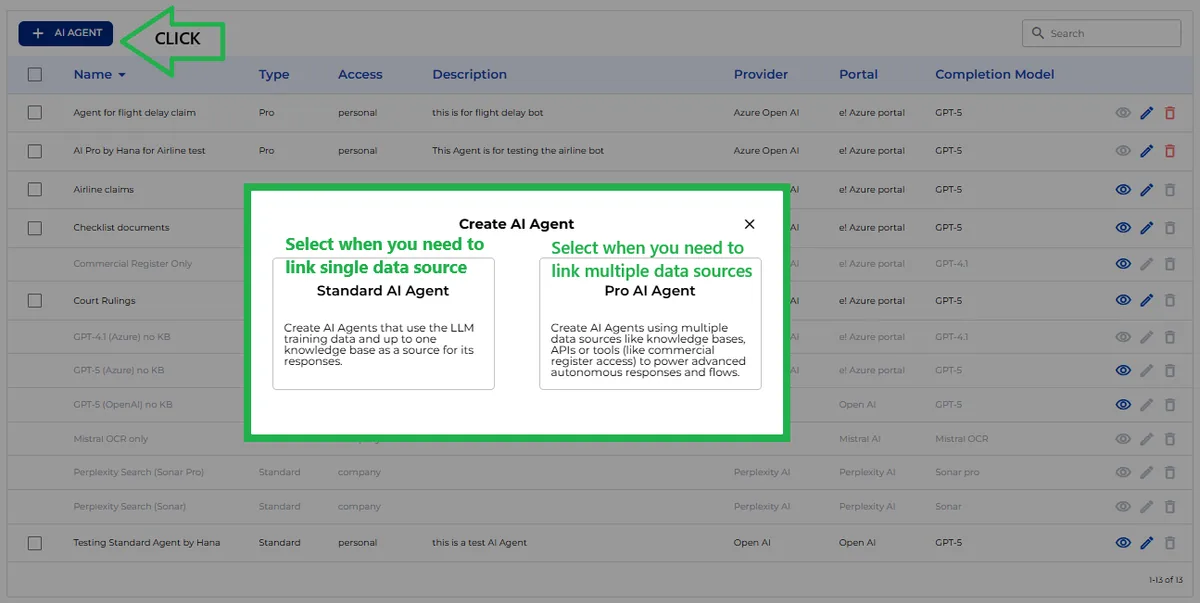This screenshot has height=603, width=1200.
Task: Delete the AI Pro by Hana agent
Action: [1170, 151]
